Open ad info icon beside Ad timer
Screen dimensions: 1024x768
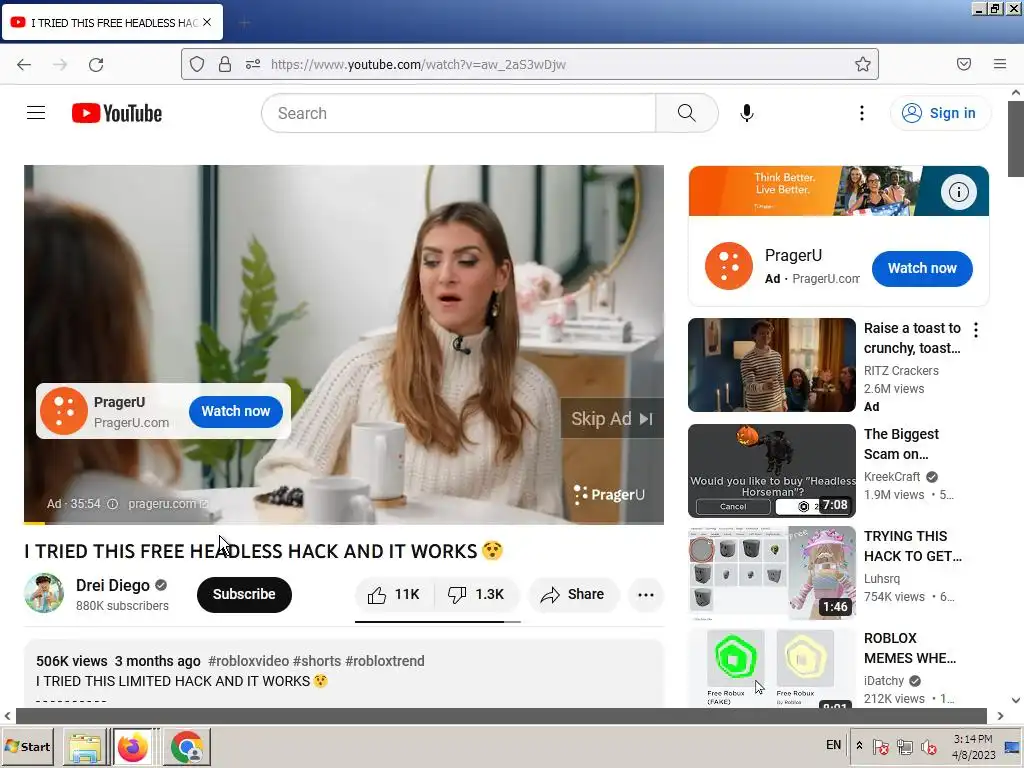click(112, 504)
